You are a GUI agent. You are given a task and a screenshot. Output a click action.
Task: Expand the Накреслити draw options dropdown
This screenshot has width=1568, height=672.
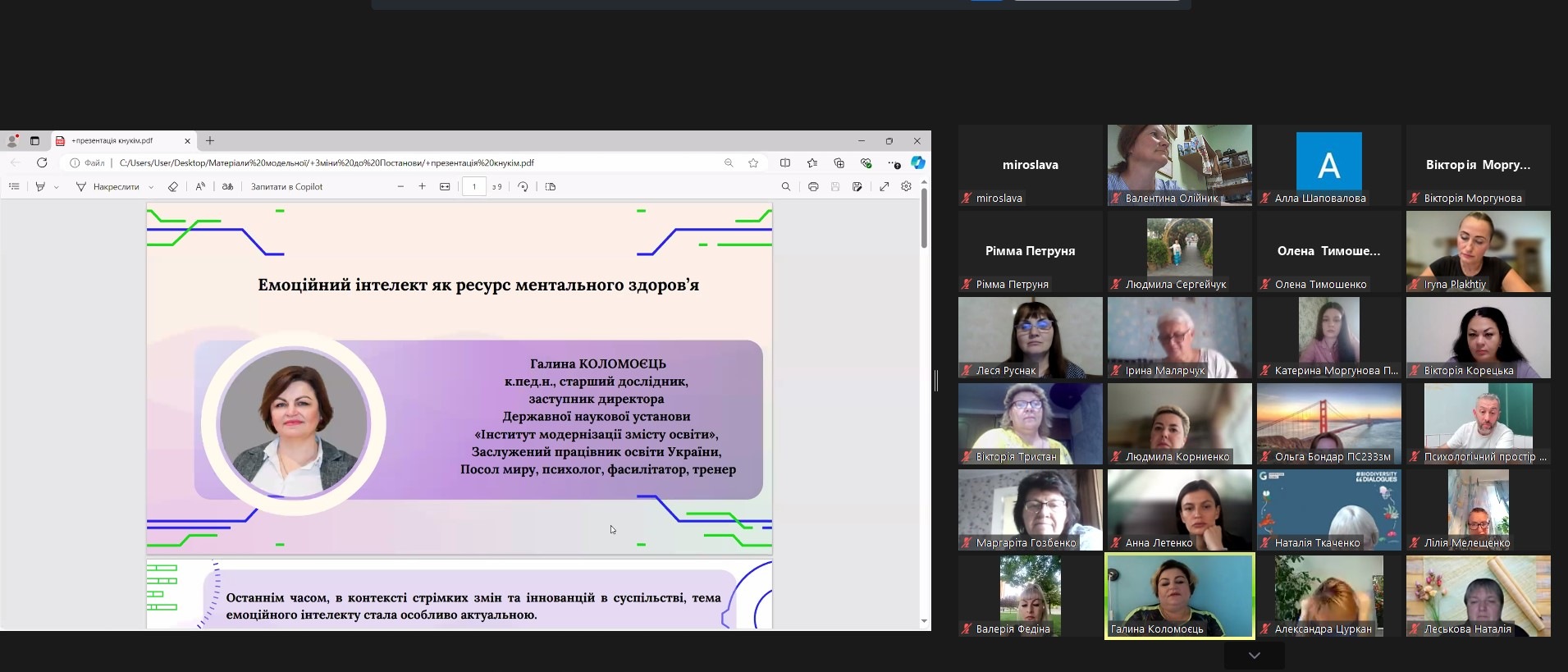[x=151, y=187]
